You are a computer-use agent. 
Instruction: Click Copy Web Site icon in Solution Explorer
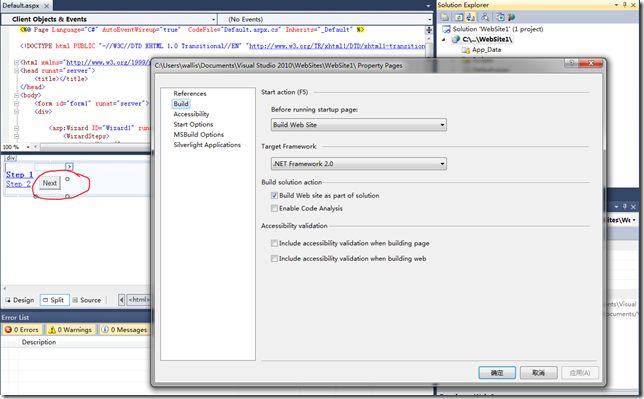500,17
